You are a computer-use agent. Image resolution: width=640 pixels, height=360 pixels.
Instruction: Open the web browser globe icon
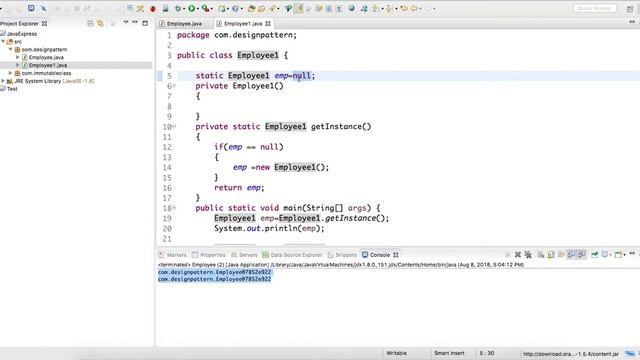click(x=351, y=8)
